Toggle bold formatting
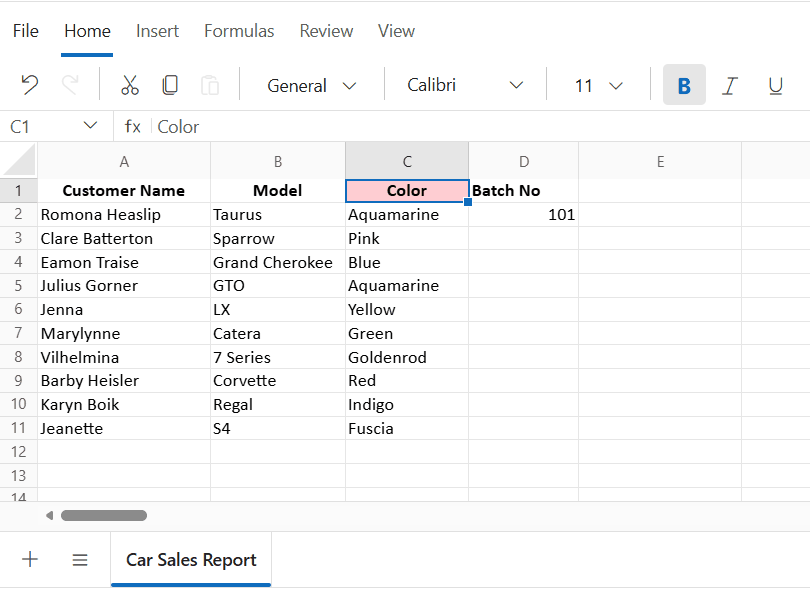 click(684, 85)
